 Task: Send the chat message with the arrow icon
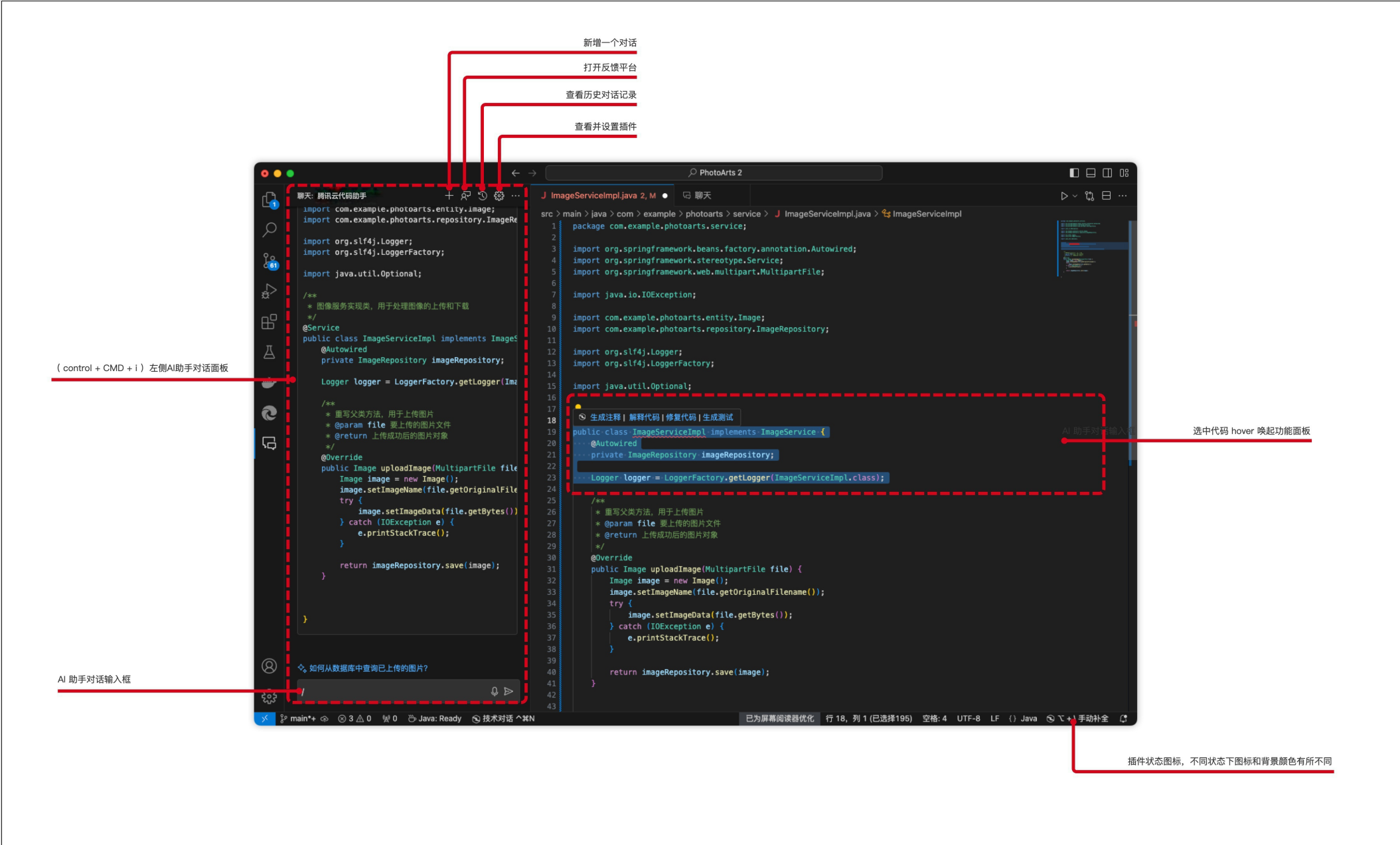pyautogui.click(x=509, y=691)
